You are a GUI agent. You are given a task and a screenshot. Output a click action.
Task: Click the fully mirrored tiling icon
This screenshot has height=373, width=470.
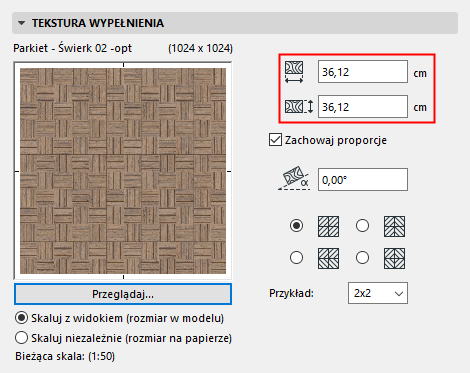394,258
